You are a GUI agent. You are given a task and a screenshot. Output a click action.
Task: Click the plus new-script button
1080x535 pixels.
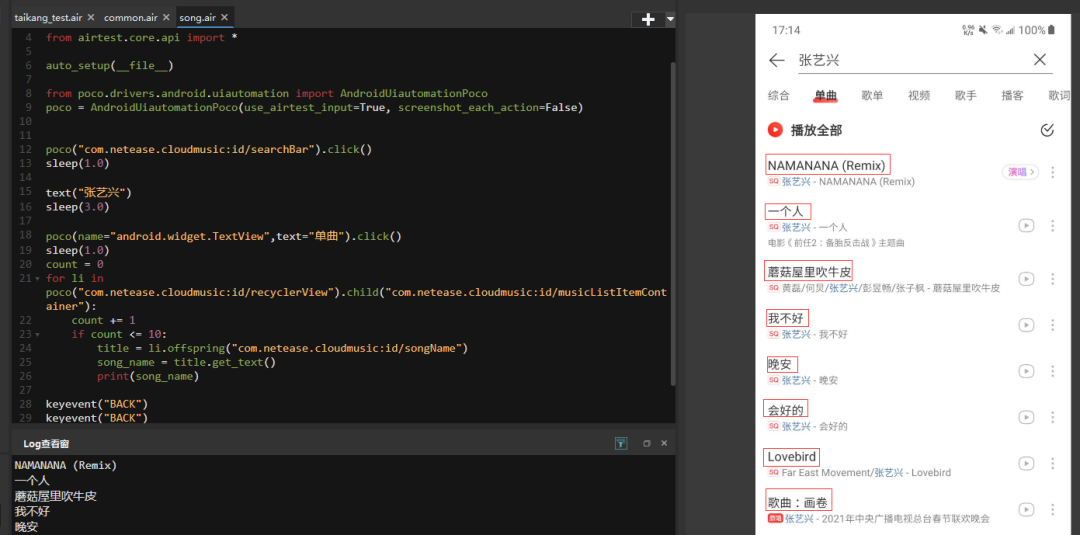(647, 20)
